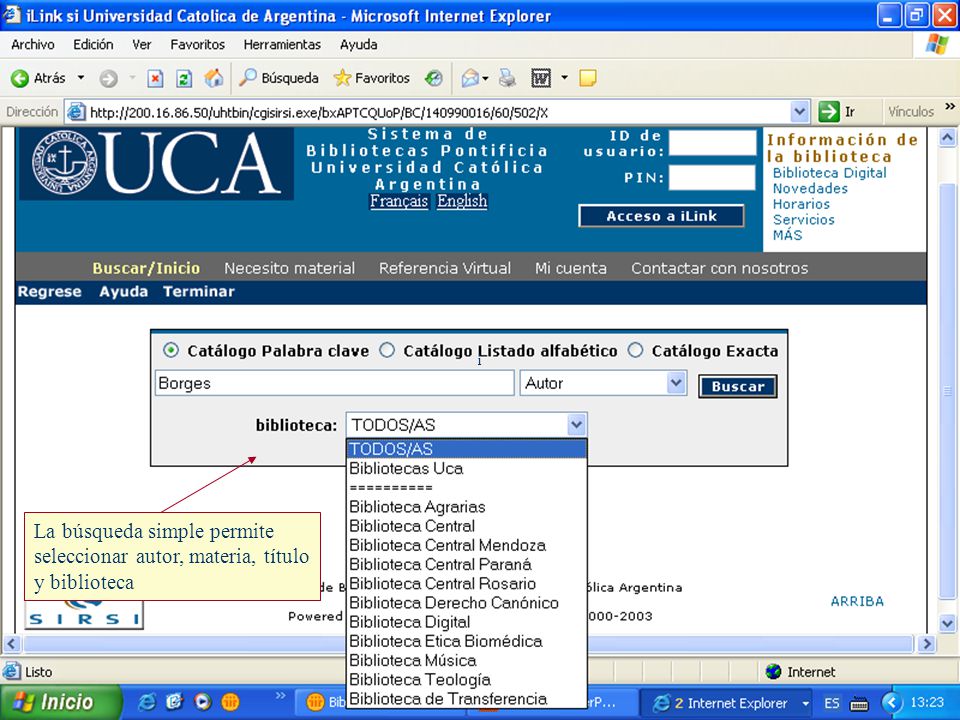Click the vertical scrollbar up arrow
Viewport: 960px width, 720px height.
[947, 138]
